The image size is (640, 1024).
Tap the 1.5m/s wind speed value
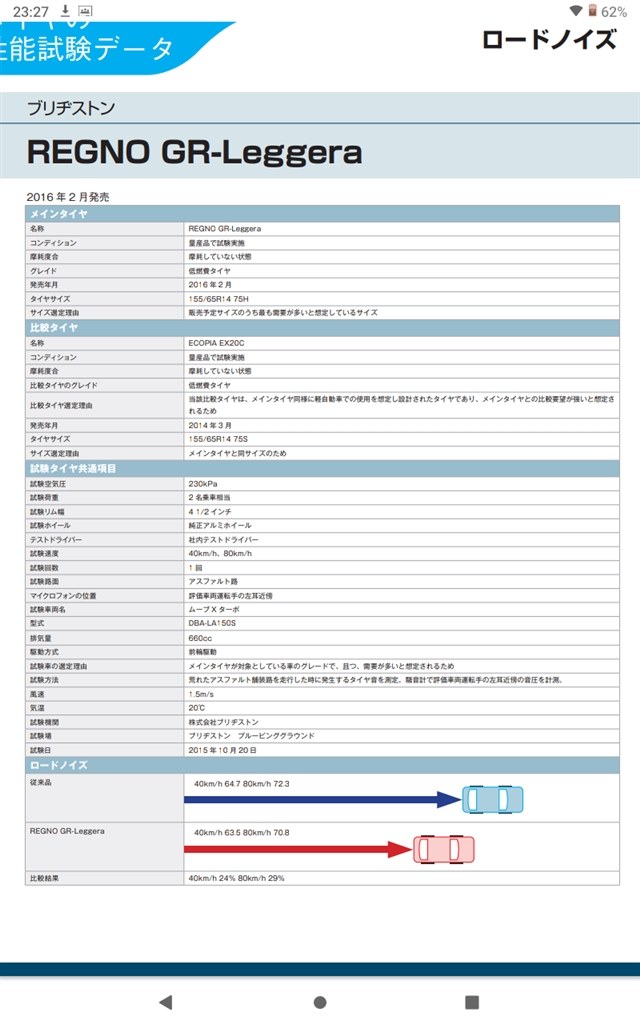(201, 694)
